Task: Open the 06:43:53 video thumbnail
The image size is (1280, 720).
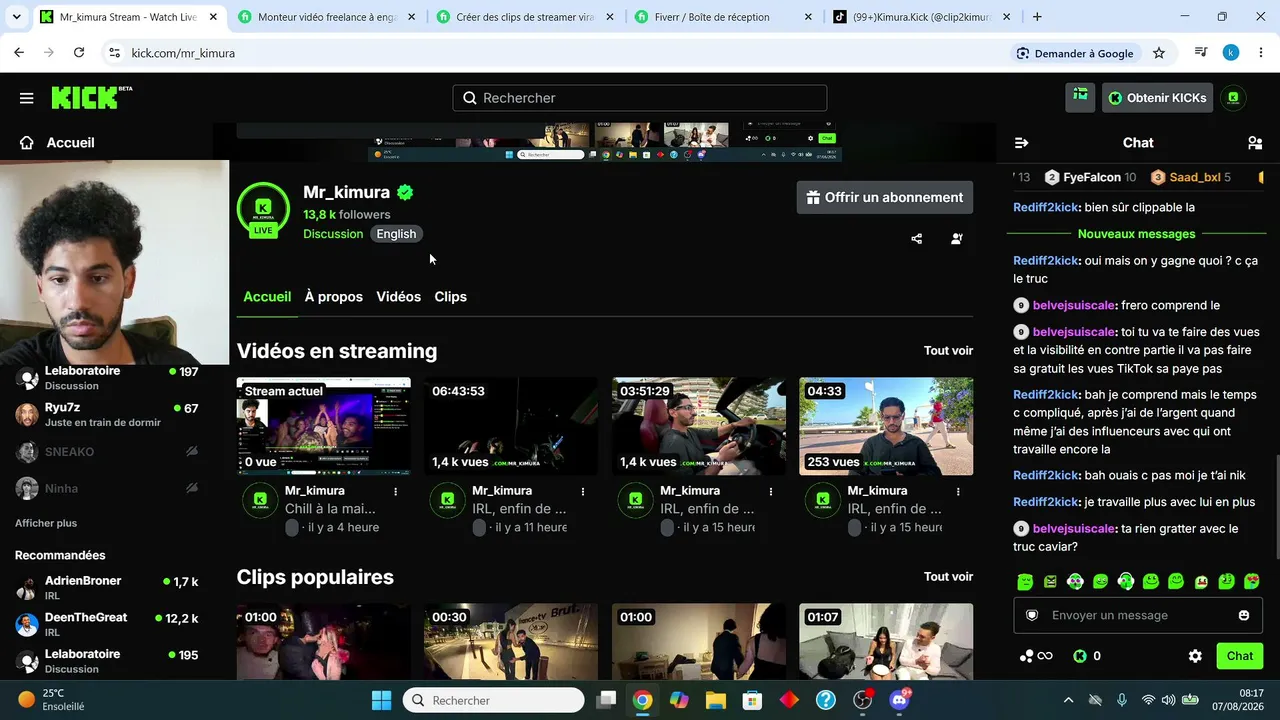Action: [511, 426]
